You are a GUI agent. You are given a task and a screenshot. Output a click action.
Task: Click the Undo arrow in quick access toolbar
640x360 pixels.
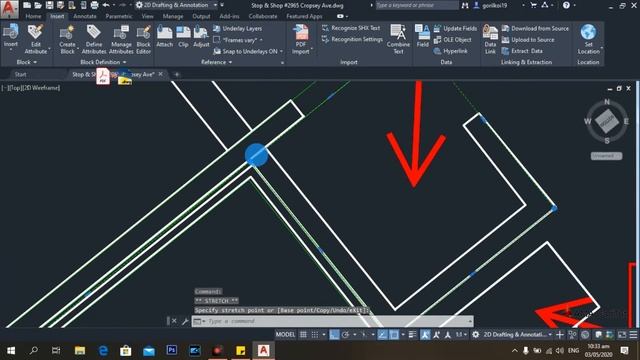click(x=106, y=5)
